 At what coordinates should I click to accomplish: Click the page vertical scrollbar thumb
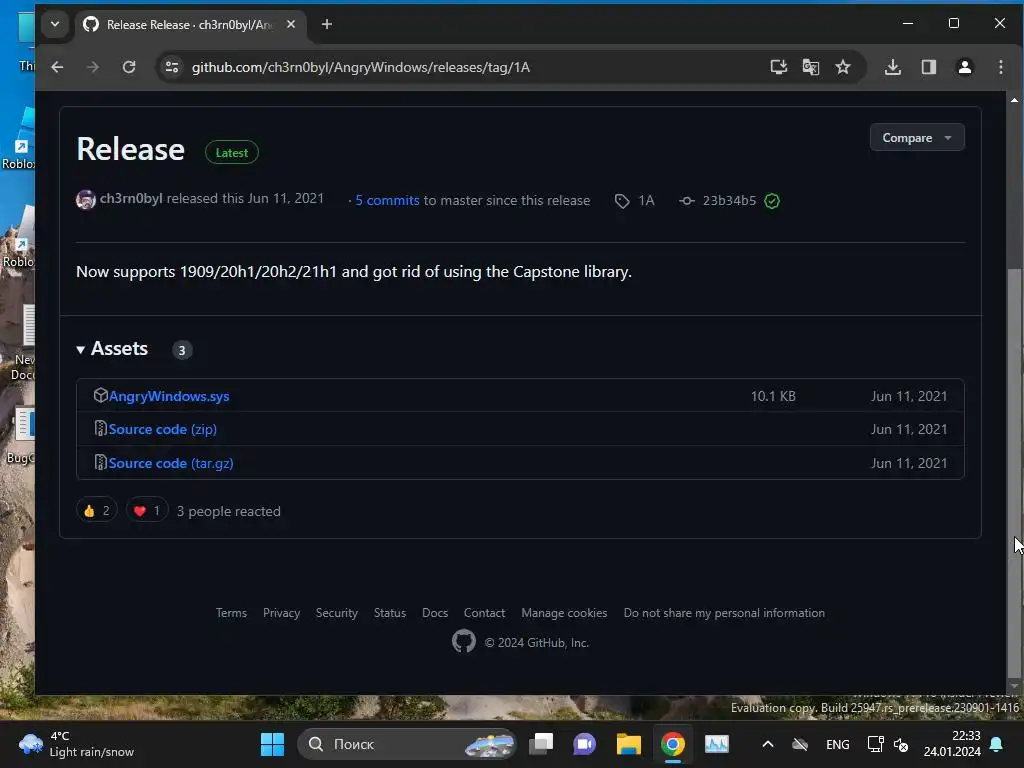point(1014,473)
